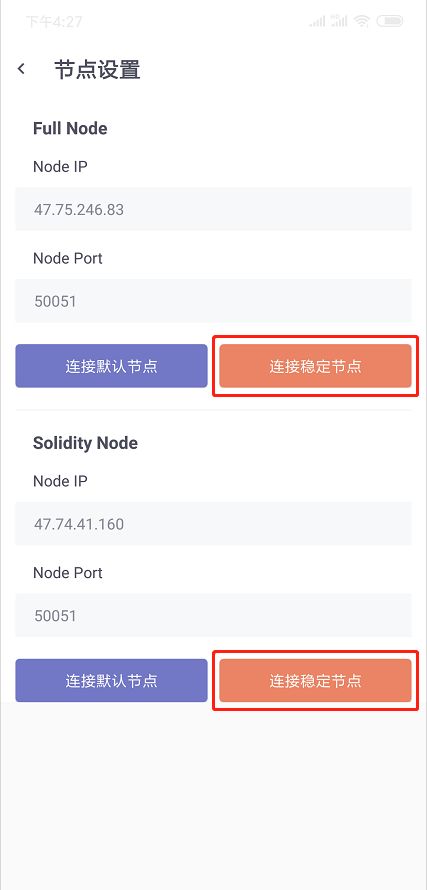
Task: Focus the Solidity Node port field
Action: tap(214, 615)
